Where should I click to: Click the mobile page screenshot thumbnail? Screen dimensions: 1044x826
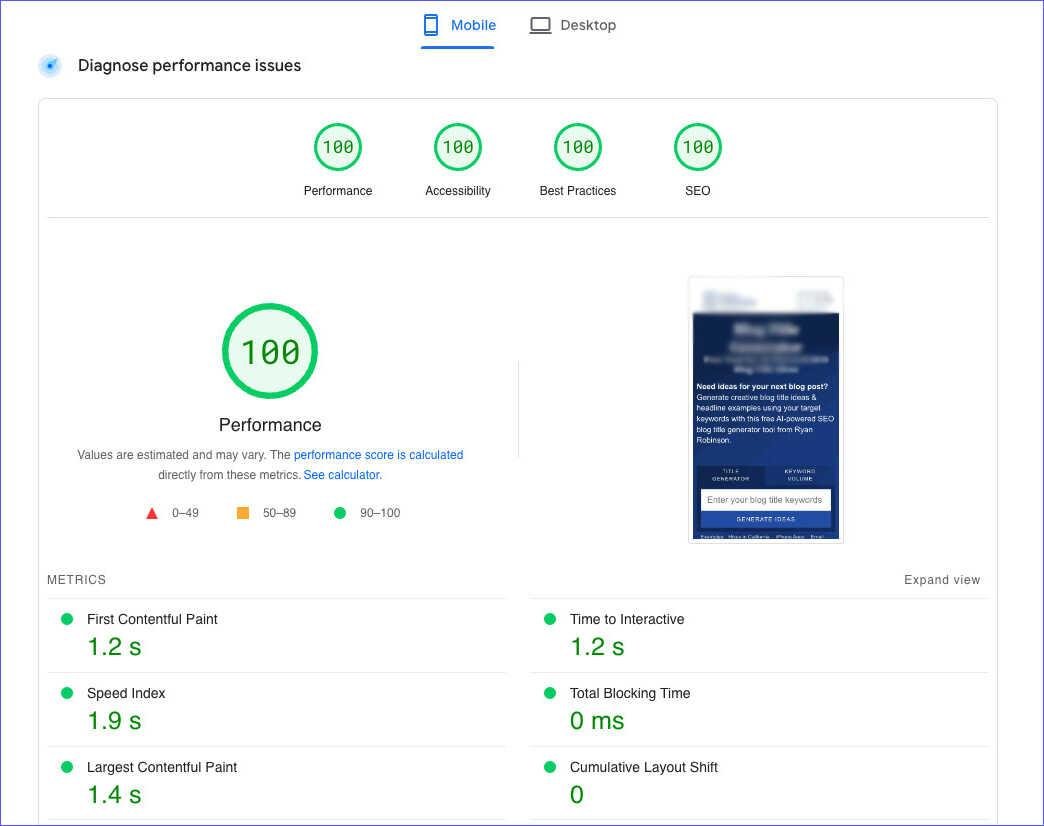(765, 409)
